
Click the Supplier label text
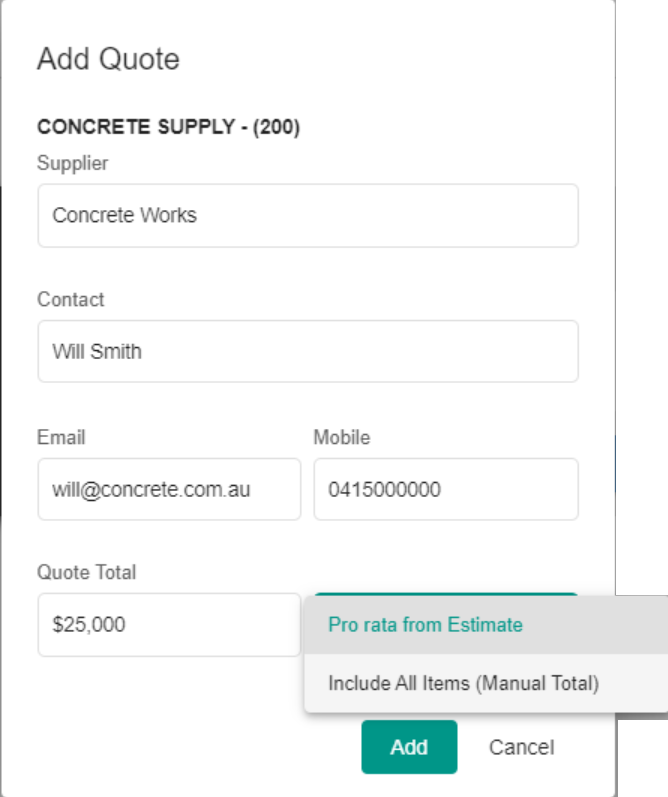point(72,162)
